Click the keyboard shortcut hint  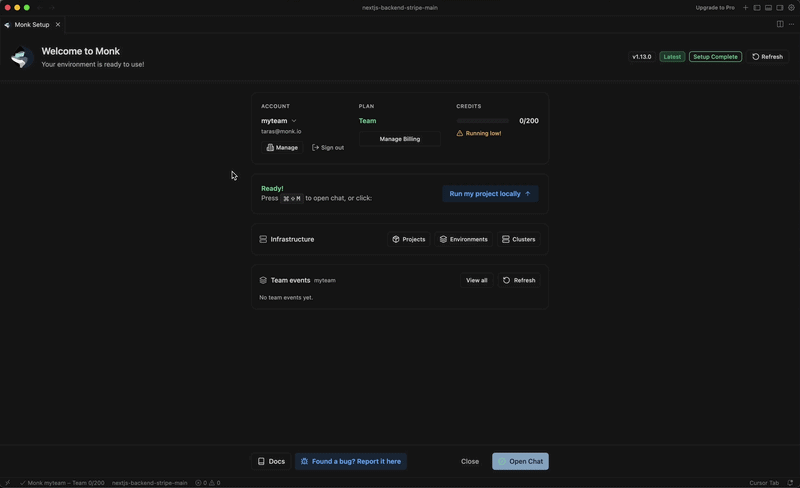(292, 198)
